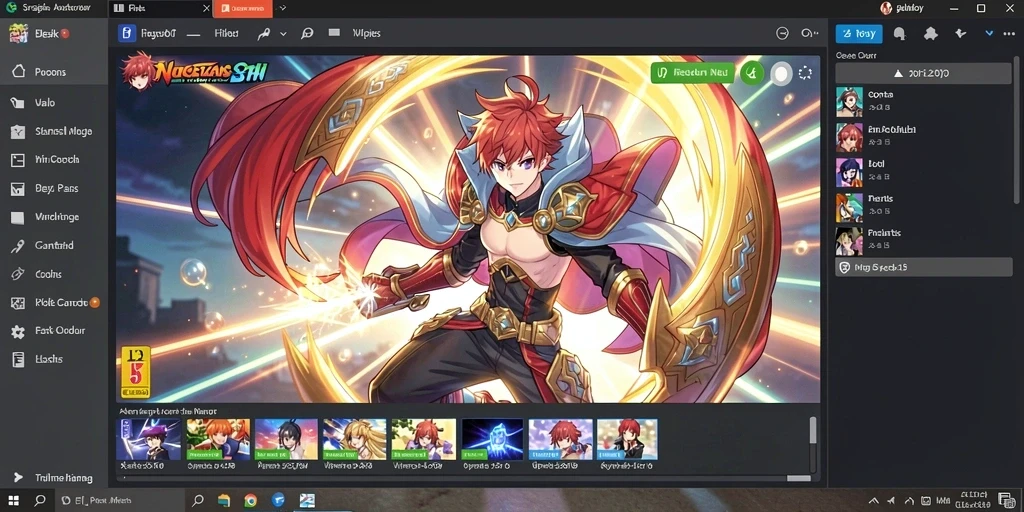Select the Fnertis friend entry
The height and width of the screenshot is (512, 1024).
[923, 206]
